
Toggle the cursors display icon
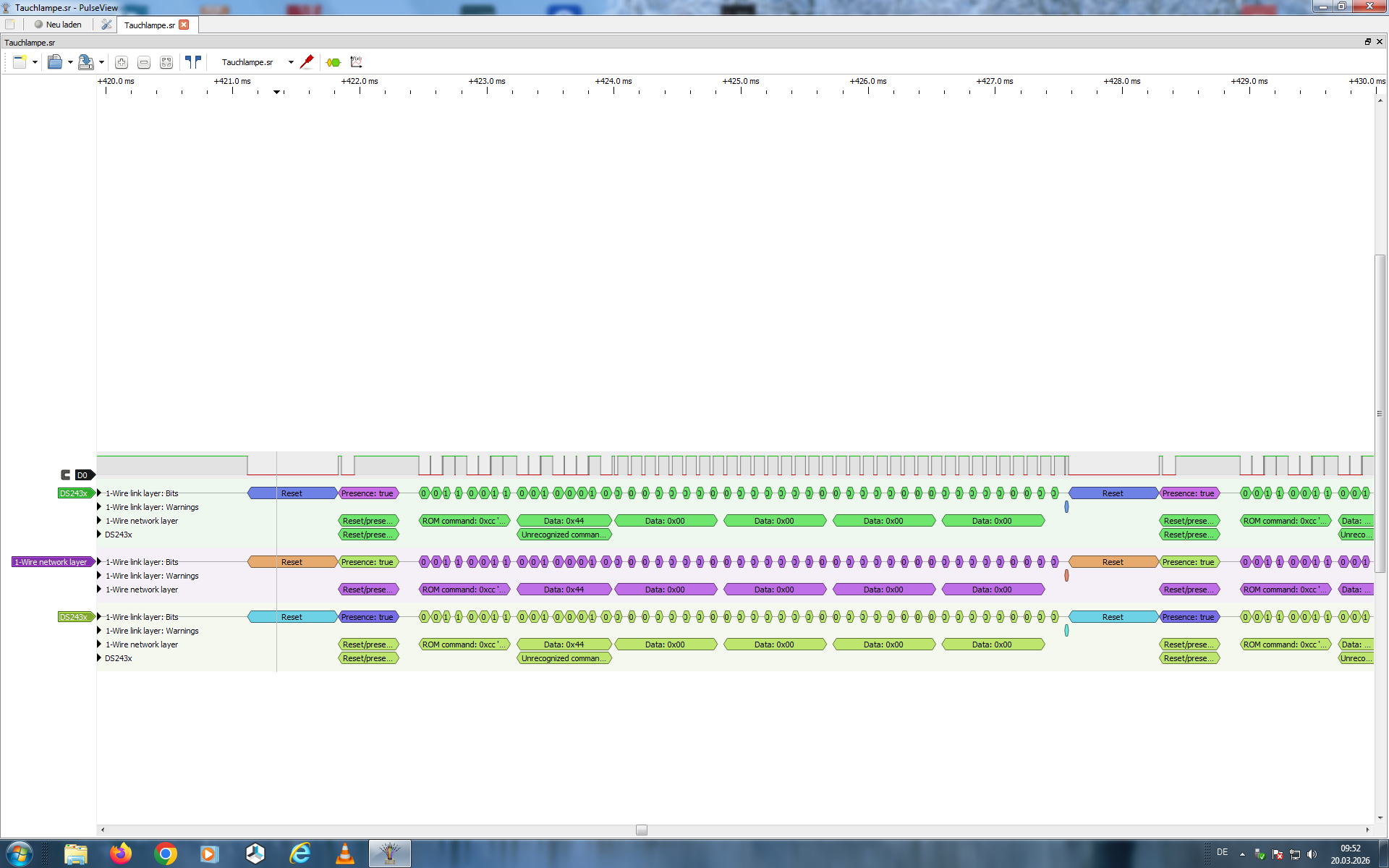[x=192, y=62]
